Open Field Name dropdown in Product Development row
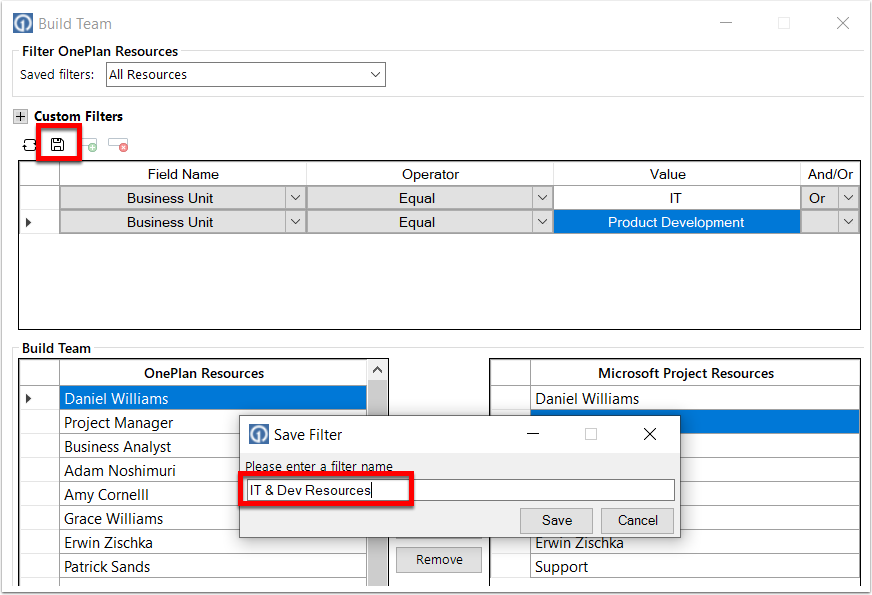The height and width of the screenshot is (595, 872). (x=295, y=222)
